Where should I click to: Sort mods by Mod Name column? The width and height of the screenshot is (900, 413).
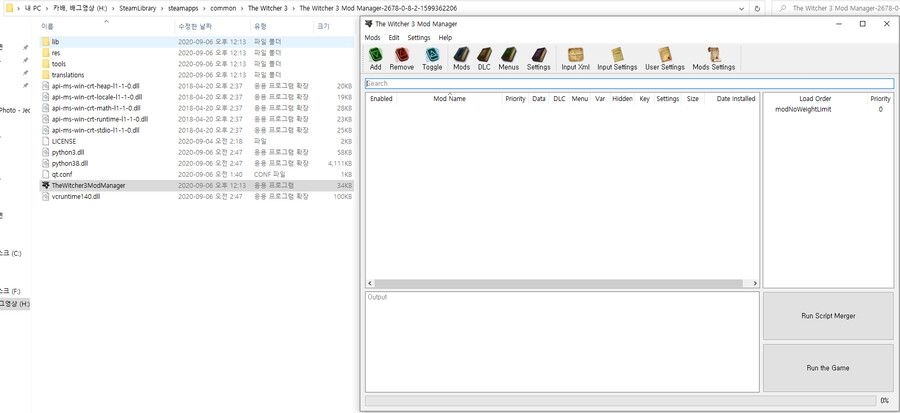point(449,99)
